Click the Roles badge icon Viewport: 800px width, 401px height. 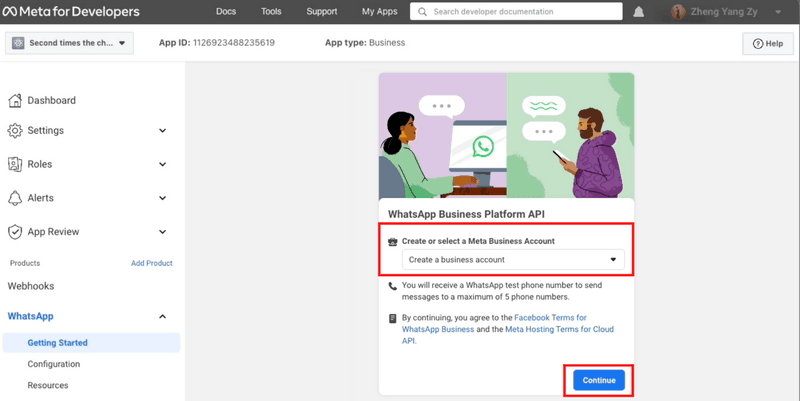click(15, 164)
